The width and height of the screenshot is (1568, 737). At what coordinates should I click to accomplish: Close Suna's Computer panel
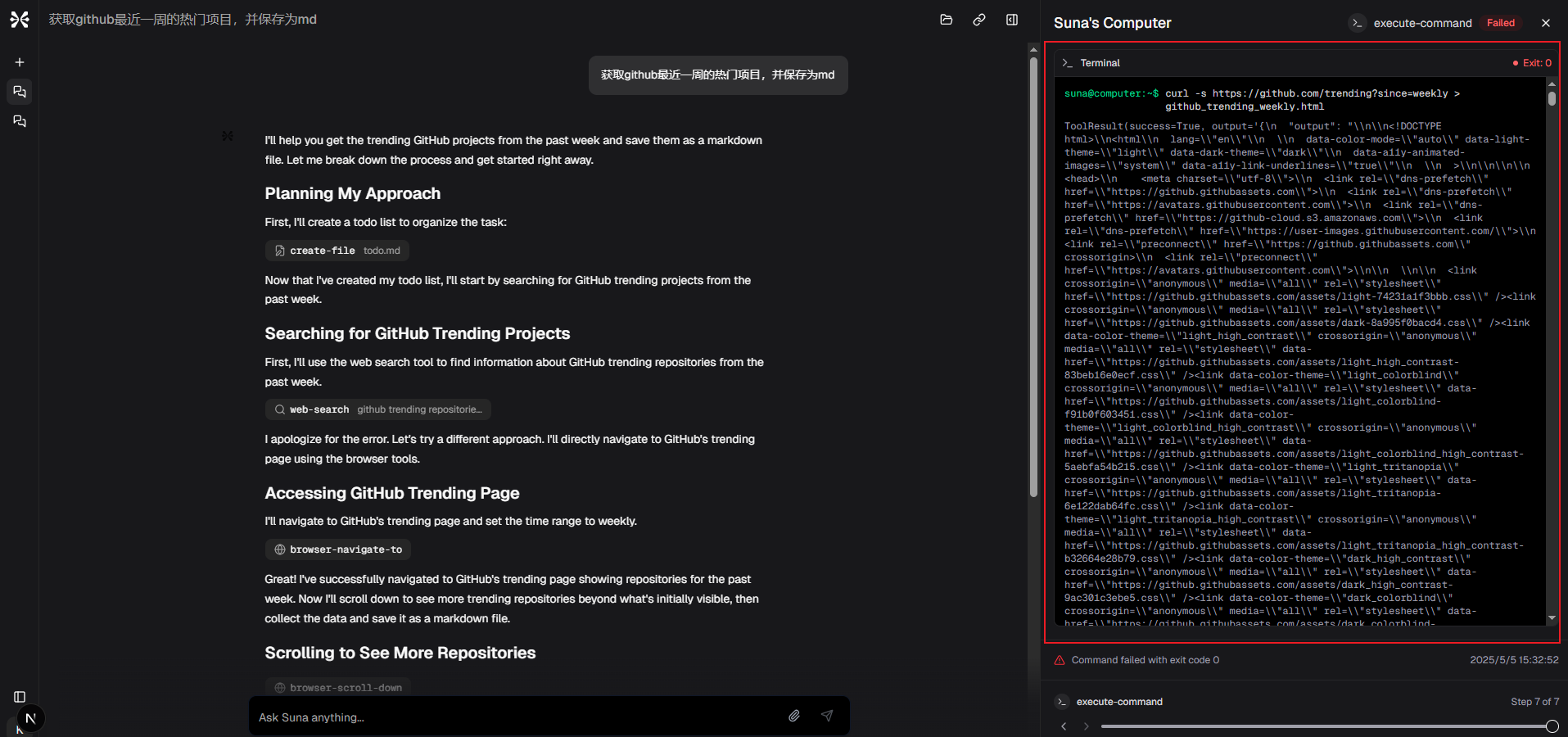point(1546,23)
